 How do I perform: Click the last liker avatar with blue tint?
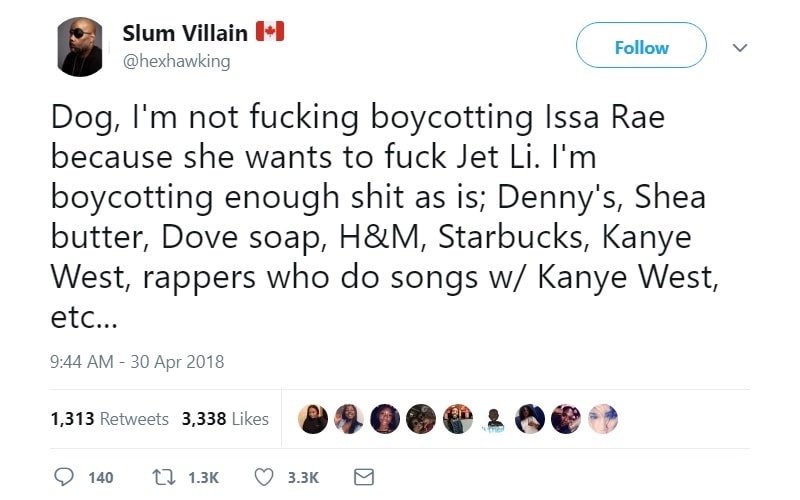click(601, 420)
